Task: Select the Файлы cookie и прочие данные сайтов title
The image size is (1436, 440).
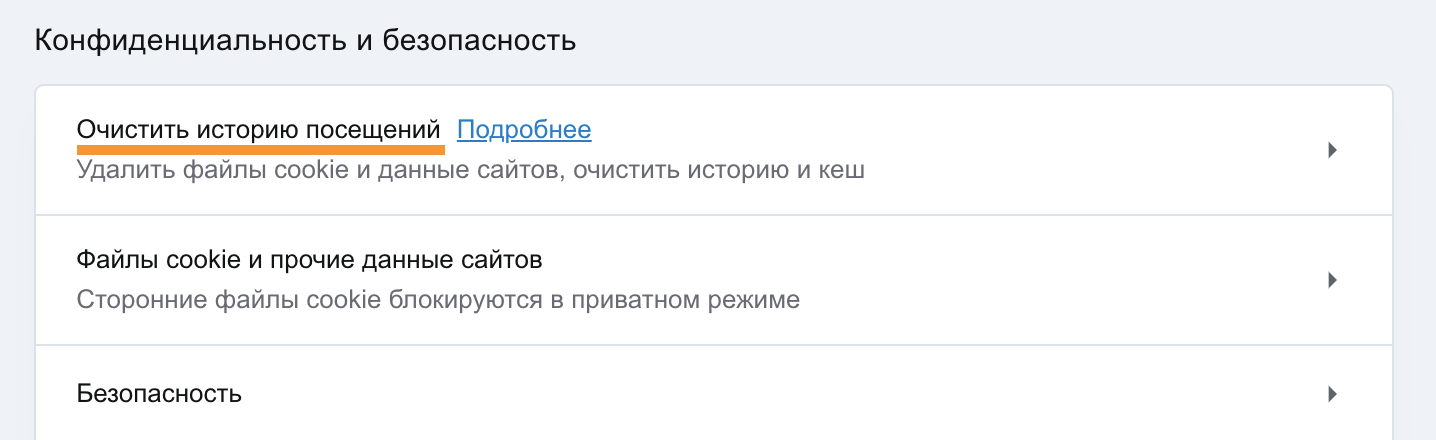Action: click(x=309, y=261)
